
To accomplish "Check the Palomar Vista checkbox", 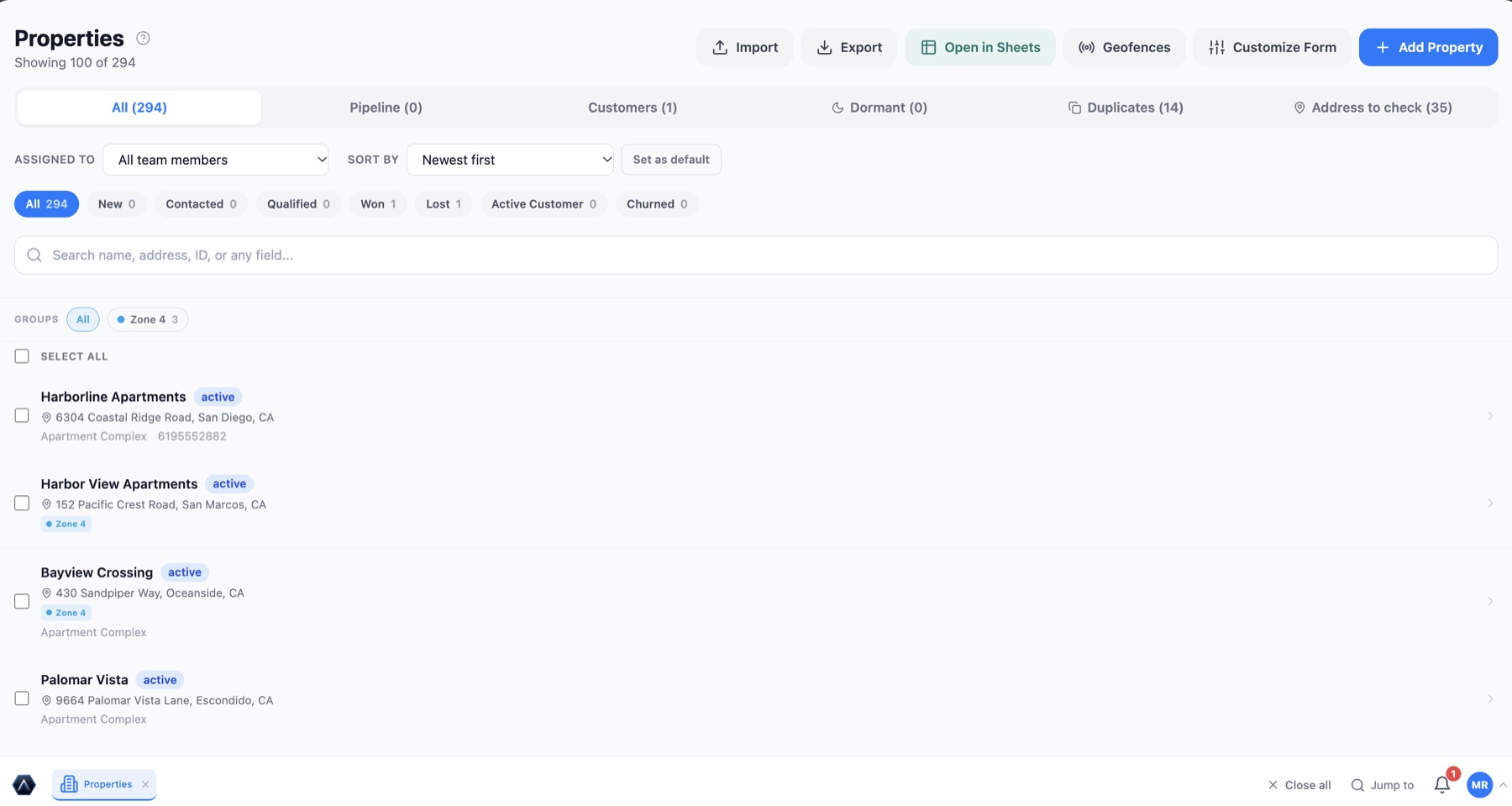I will point(22,699).
